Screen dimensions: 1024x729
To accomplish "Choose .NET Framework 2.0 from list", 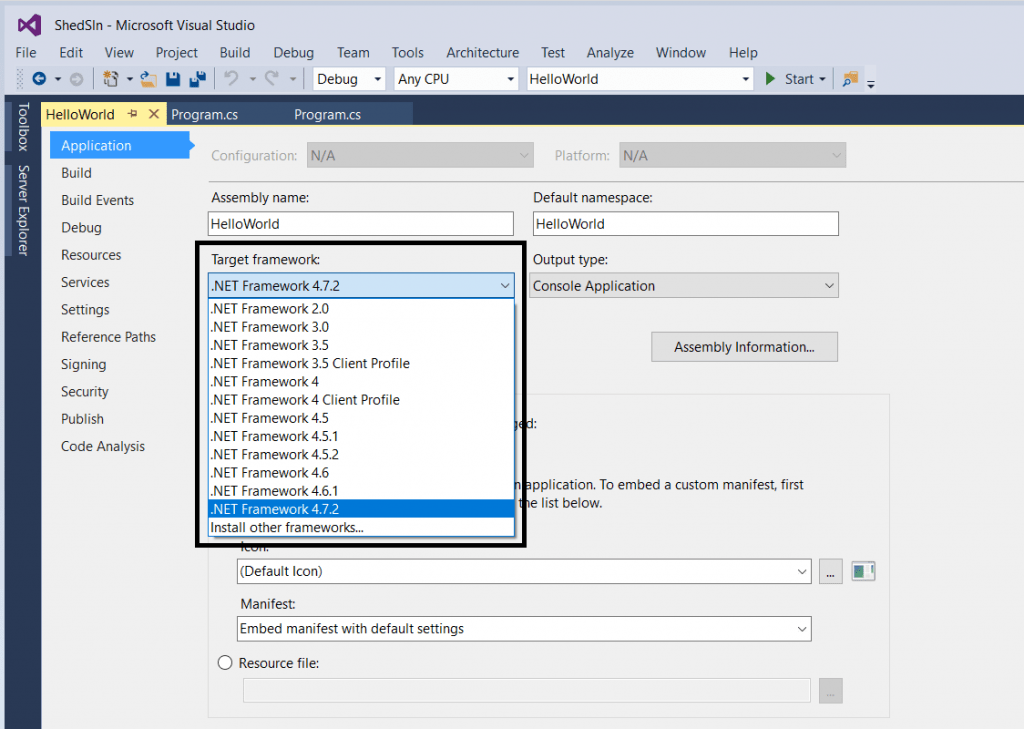I will click(x=361, y=308).
